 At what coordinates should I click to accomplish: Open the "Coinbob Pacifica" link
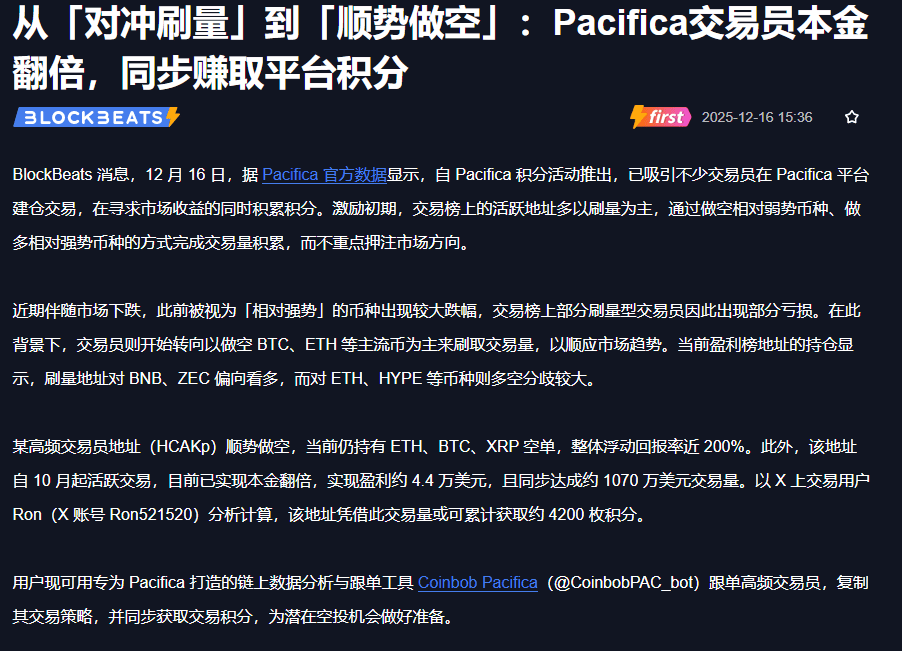(477, 583)
